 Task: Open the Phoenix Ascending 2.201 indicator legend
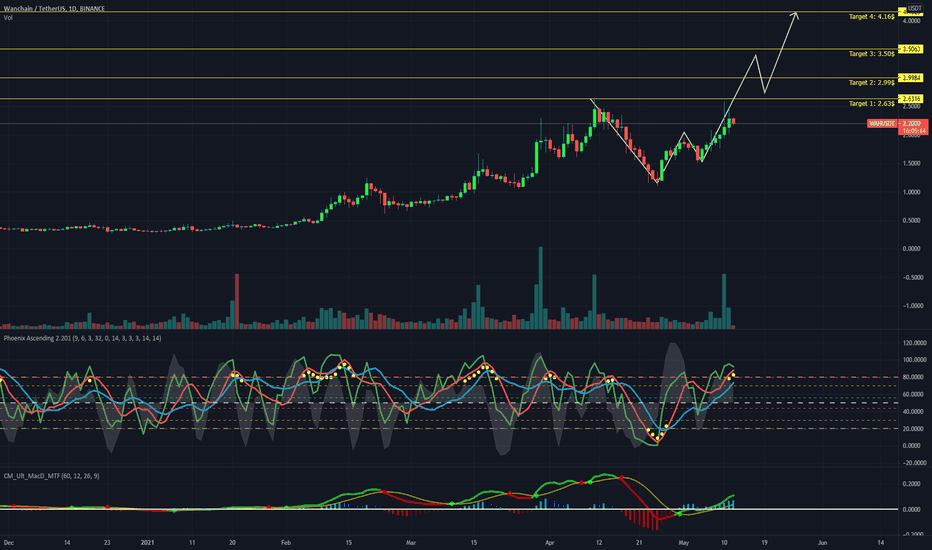(82, 338)
